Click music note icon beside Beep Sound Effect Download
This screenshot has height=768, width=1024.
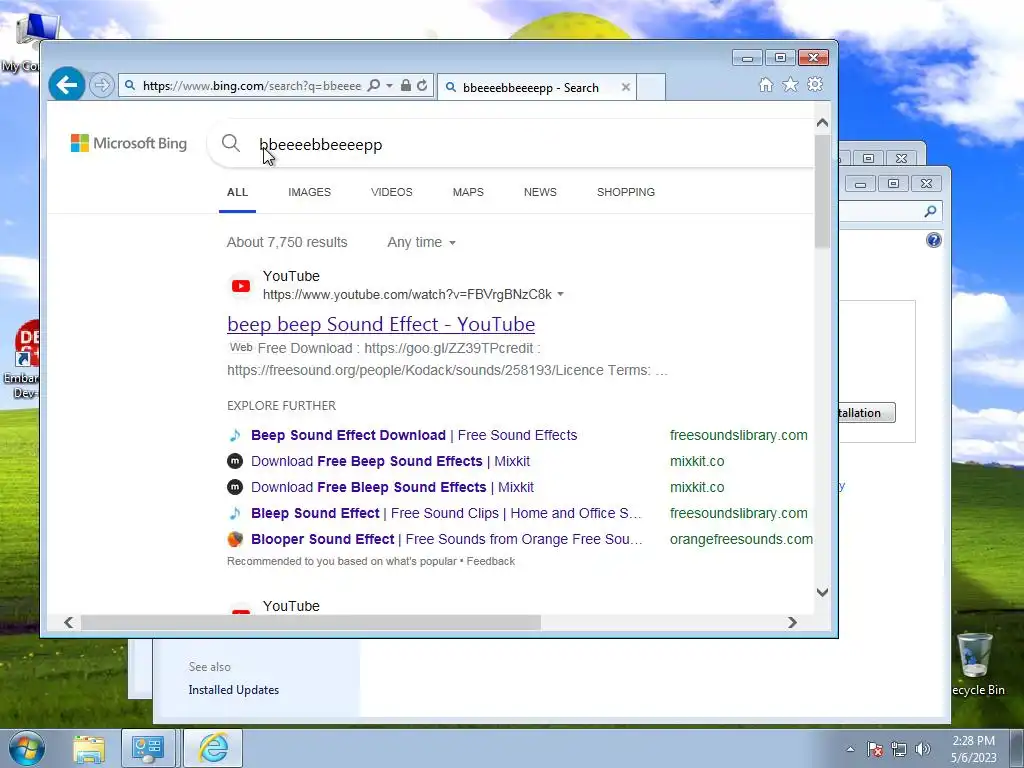(x=235, y=435)
